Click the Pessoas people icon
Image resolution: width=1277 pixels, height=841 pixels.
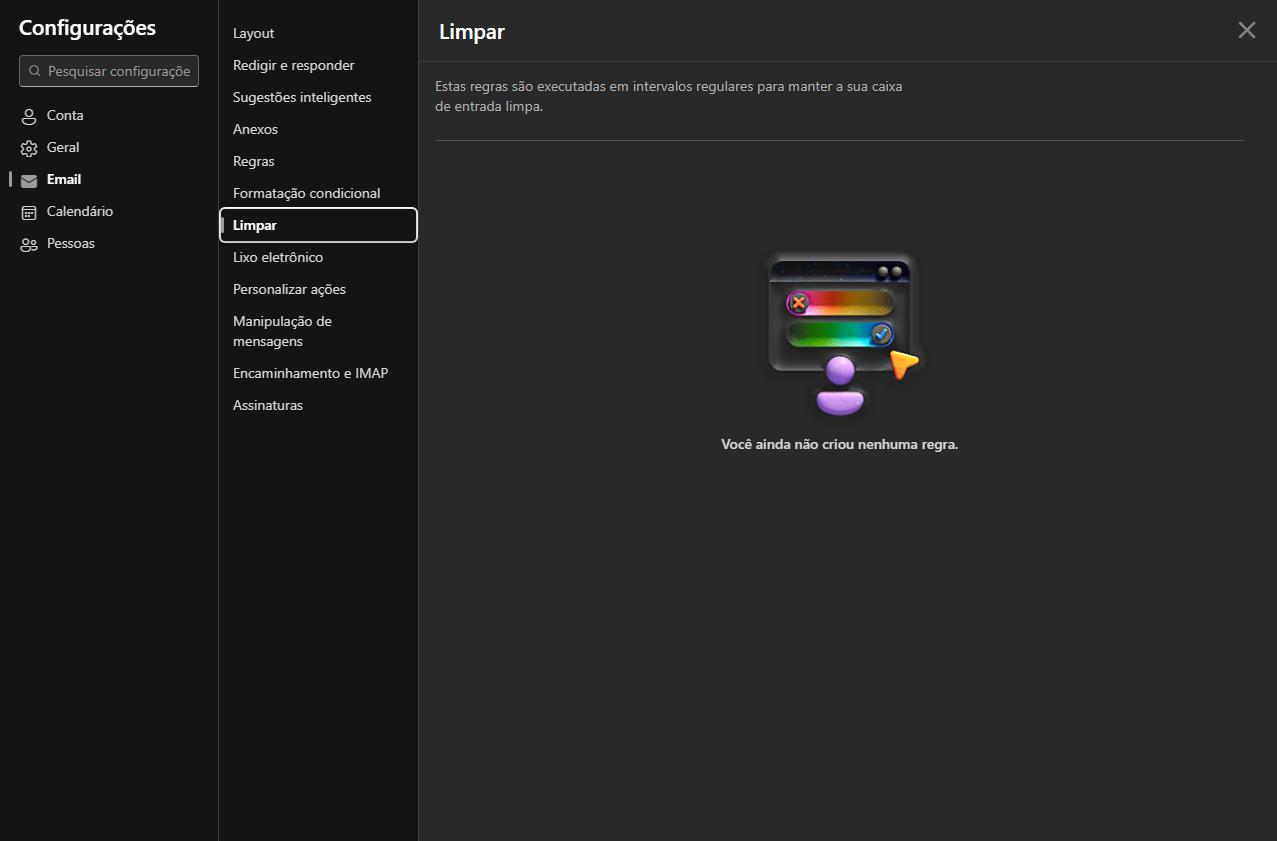29,244
